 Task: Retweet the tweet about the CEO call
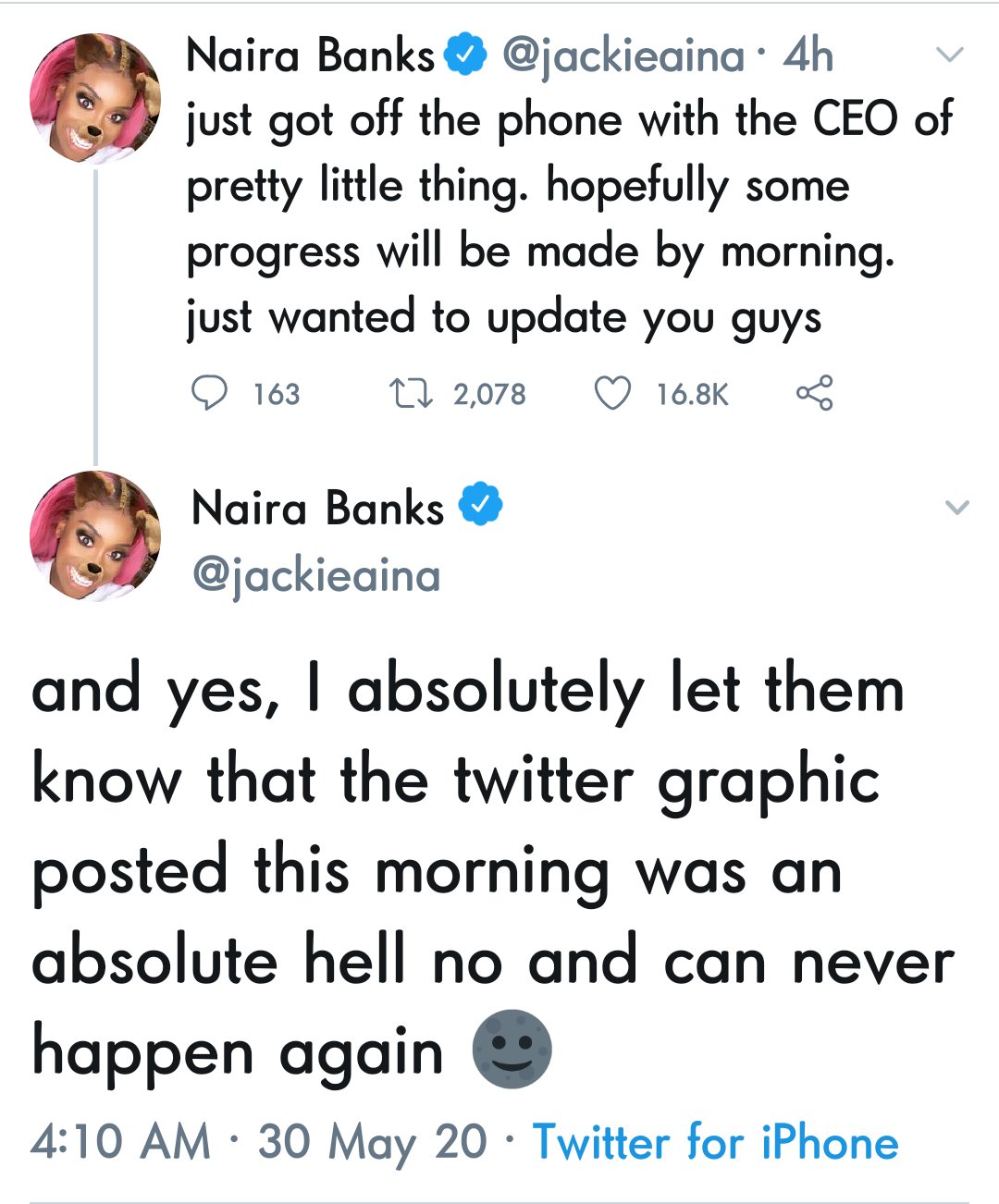tap(410, 394)
